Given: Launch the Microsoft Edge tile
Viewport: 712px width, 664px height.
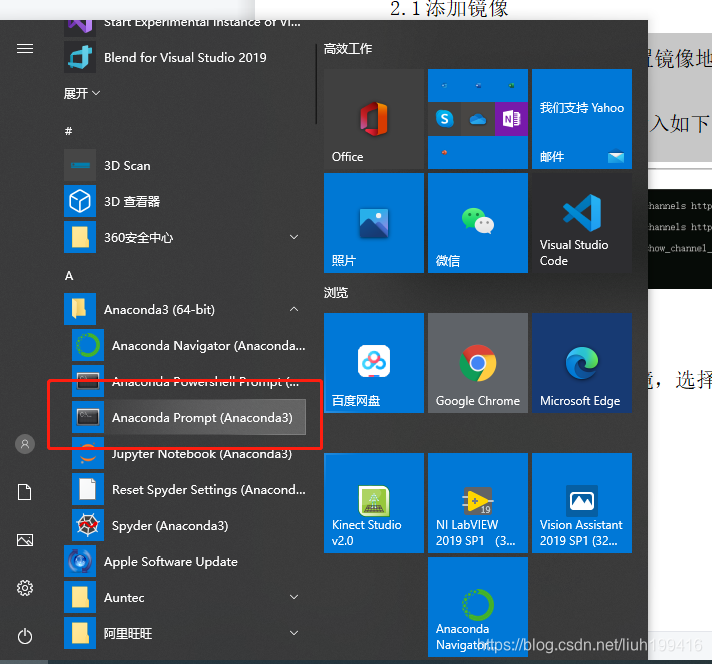Looking at the screenshot, I should (582, 363).
